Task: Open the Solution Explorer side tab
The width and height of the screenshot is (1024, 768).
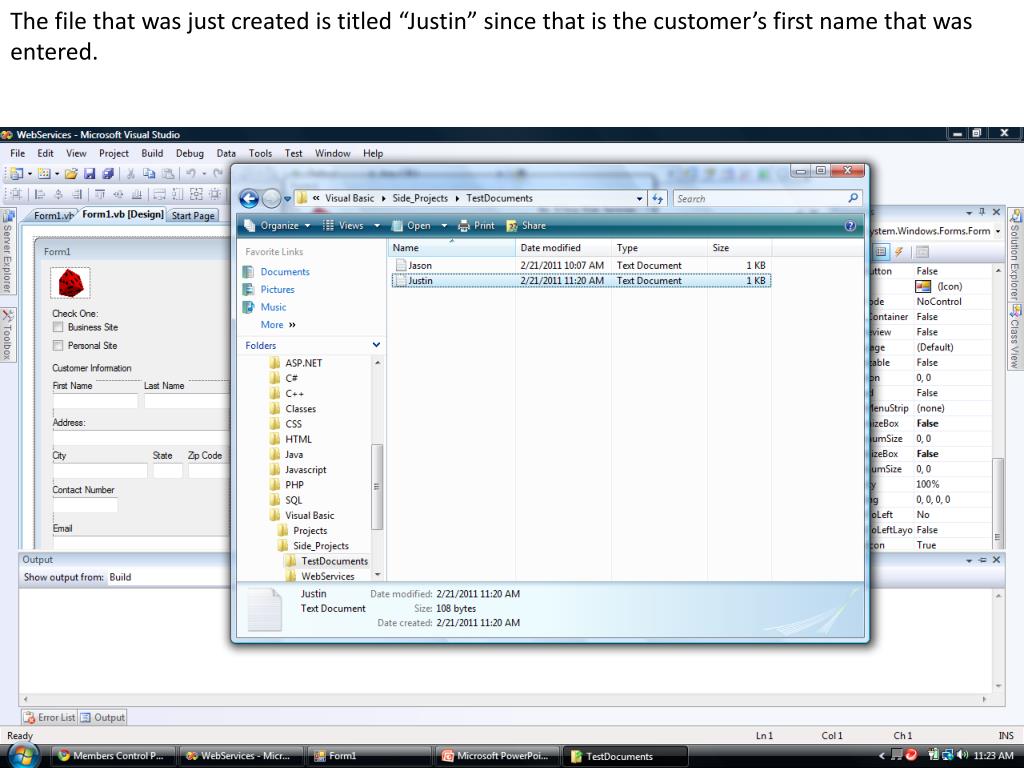Action: (1015, 255)
